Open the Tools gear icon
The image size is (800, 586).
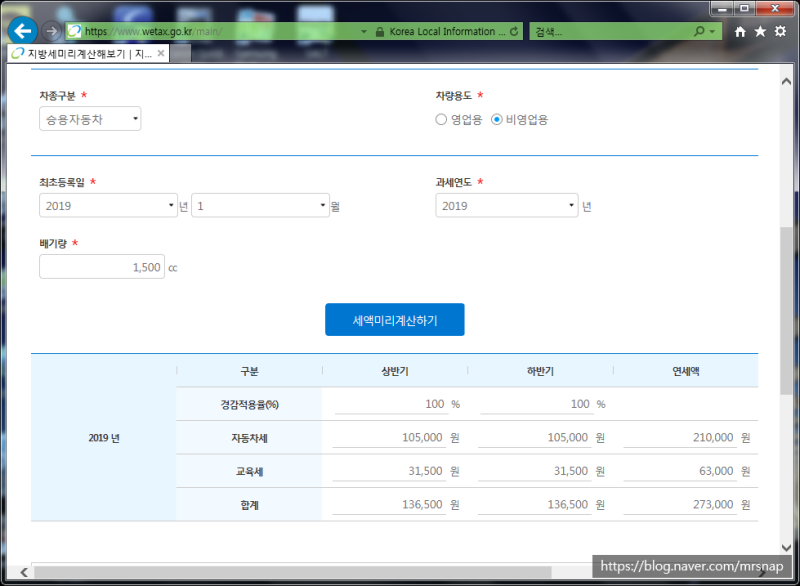(x=780, y=32)
